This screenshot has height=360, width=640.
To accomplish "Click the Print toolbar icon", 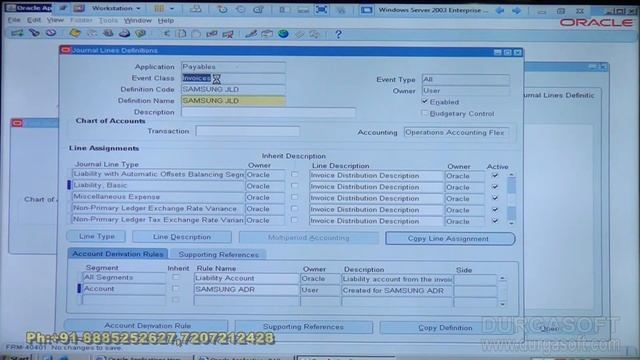I will point(124,33).
